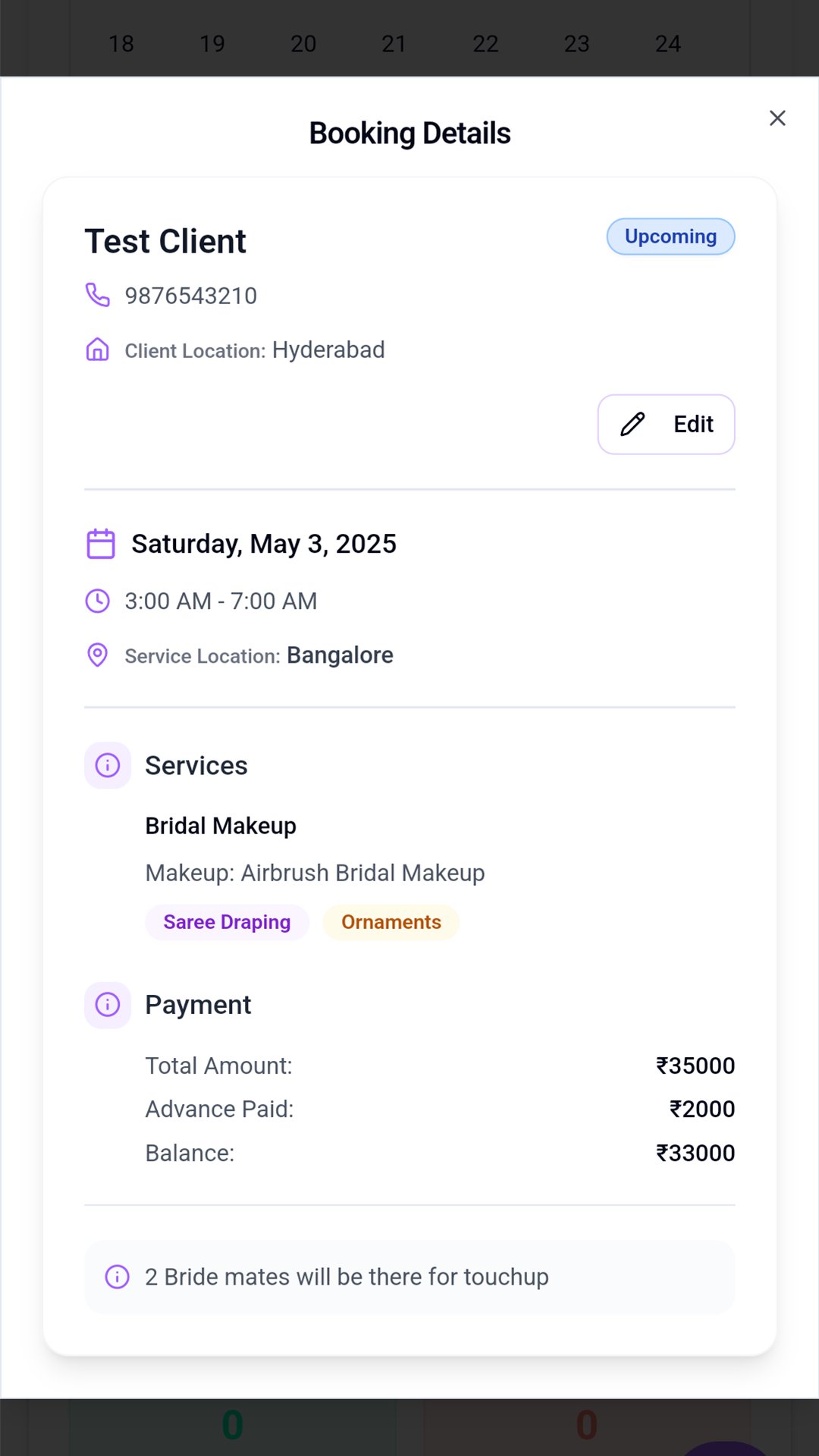819x1456 pixels.
Task: Click the info icon beside Services heading
Action: [x=108, y=765]
